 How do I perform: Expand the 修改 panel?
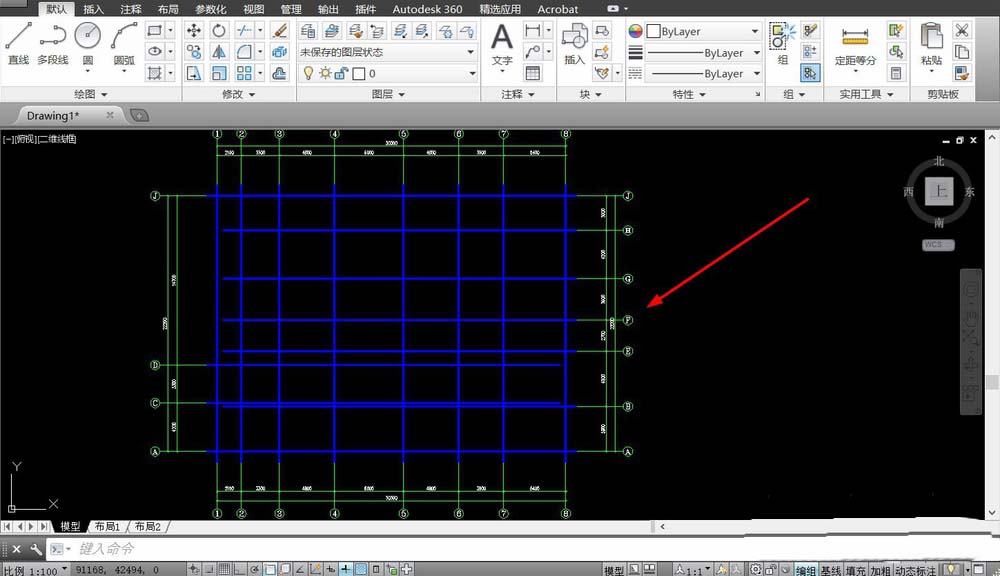(x=239, y=94)
